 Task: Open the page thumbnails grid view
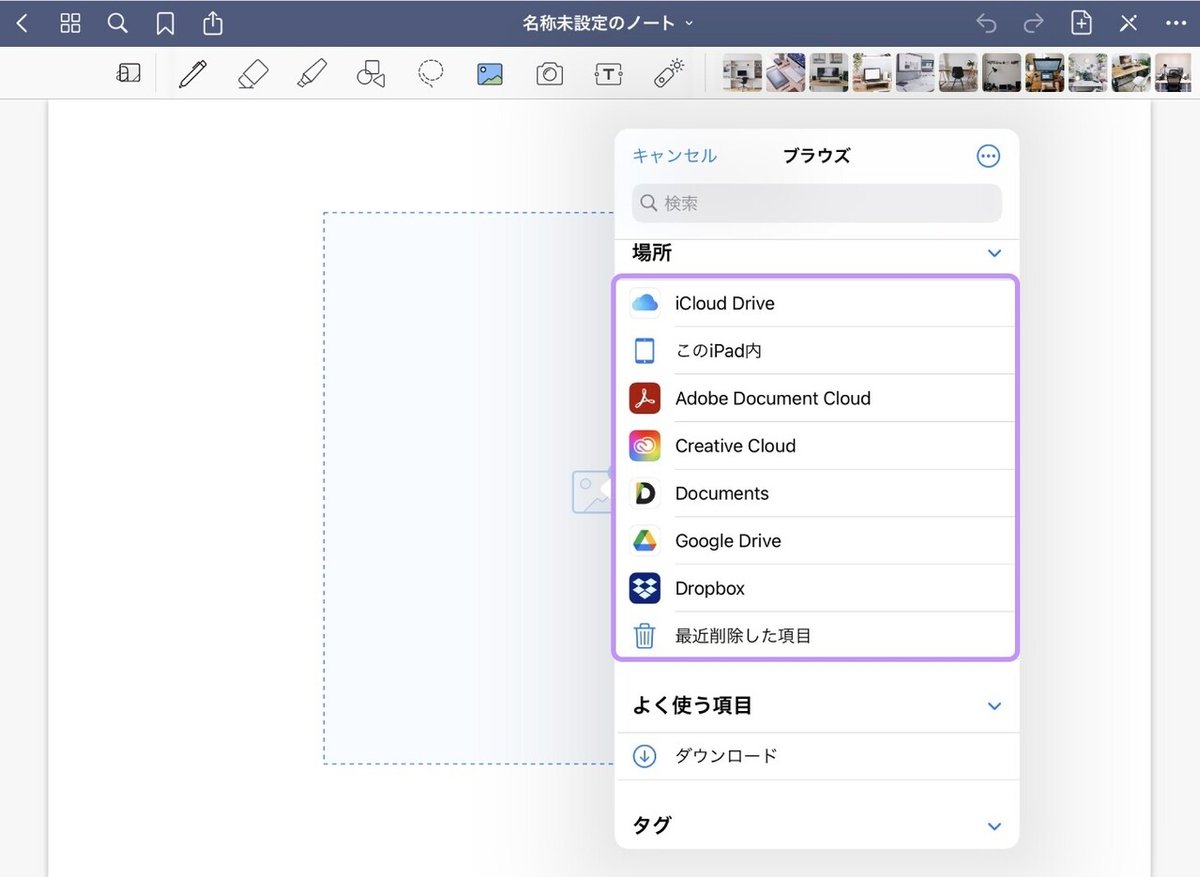click(69, 22)
